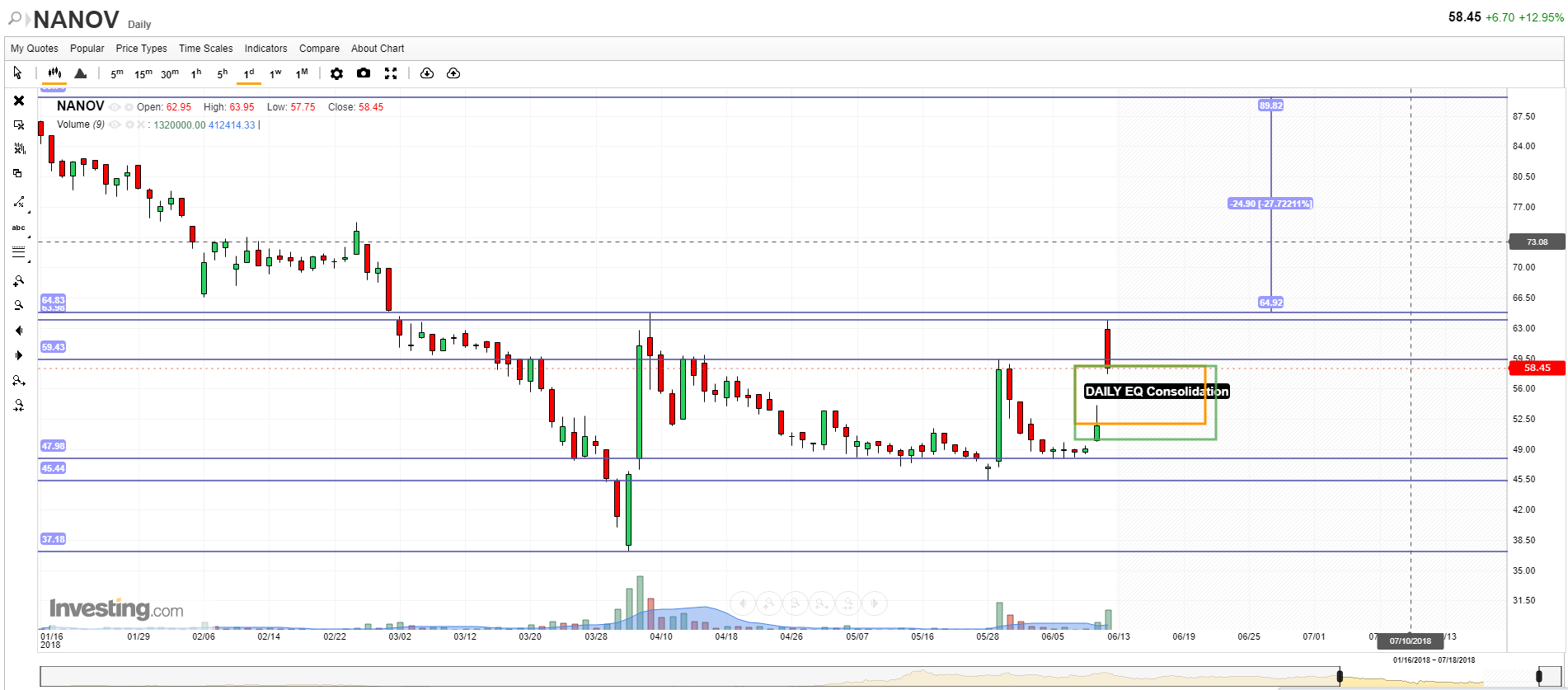Toggle Volume indicator visibility eye
The image size is (1568, 690).
pos(115,125)
